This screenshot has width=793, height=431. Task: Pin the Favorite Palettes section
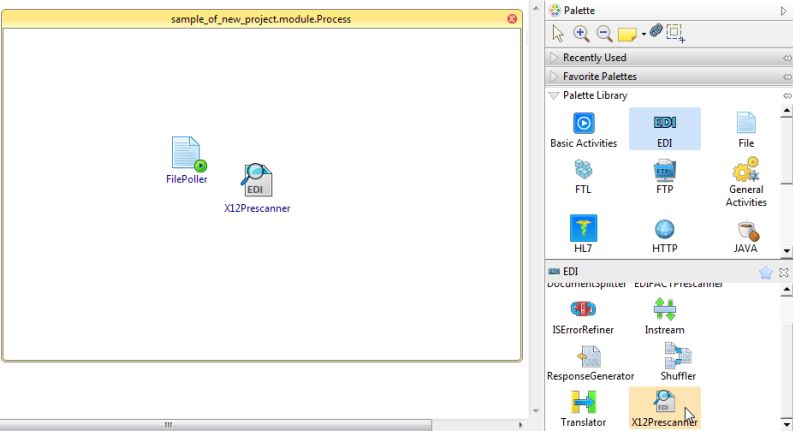point(787,77)
